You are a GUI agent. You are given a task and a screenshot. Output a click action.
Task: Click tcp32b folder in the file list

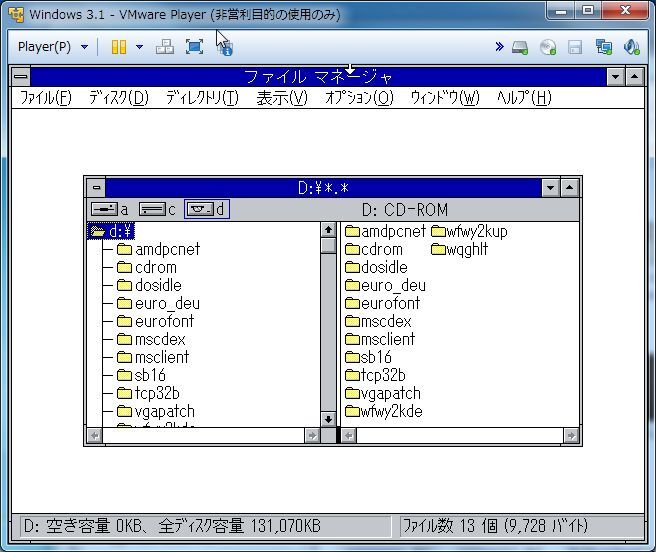coord(375,375)
